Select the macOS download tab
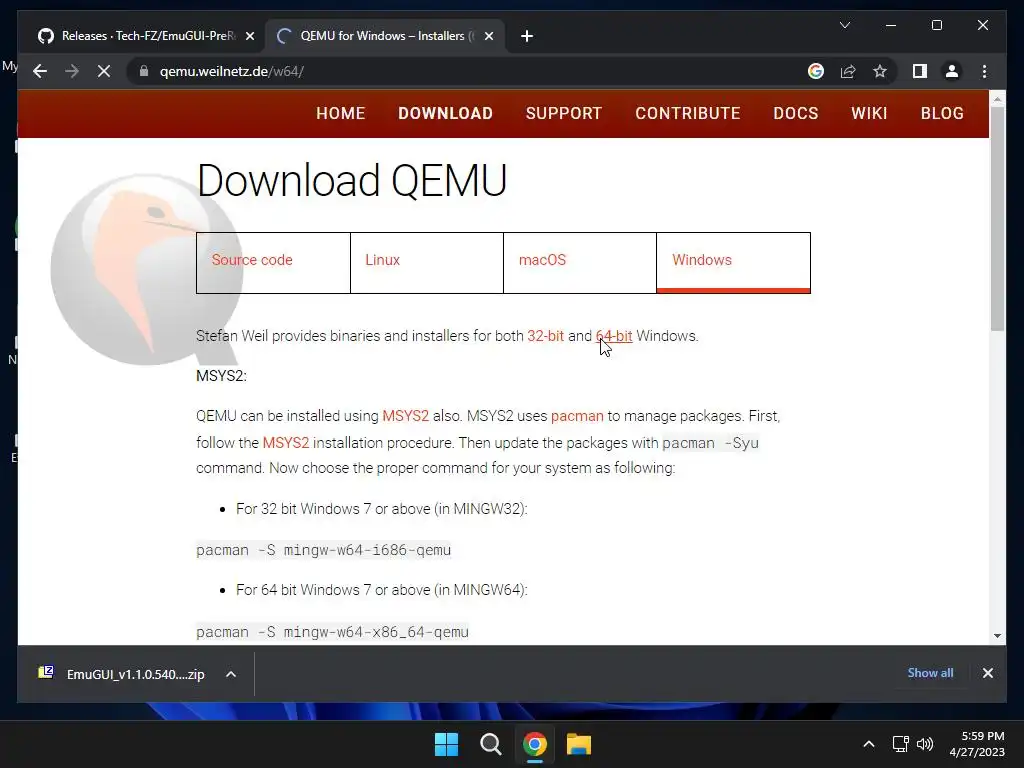 pos(580,263)
